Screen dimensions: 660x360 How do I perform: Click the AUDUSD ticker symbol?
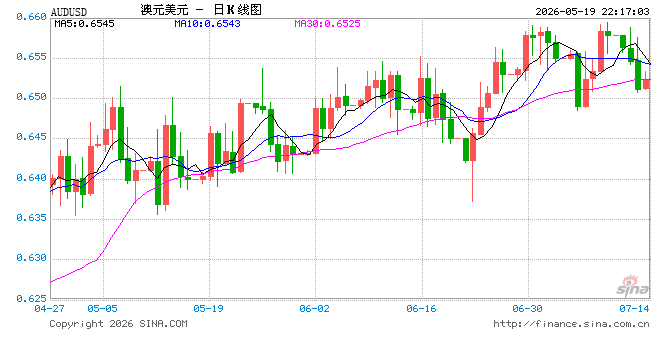(69, 12)
